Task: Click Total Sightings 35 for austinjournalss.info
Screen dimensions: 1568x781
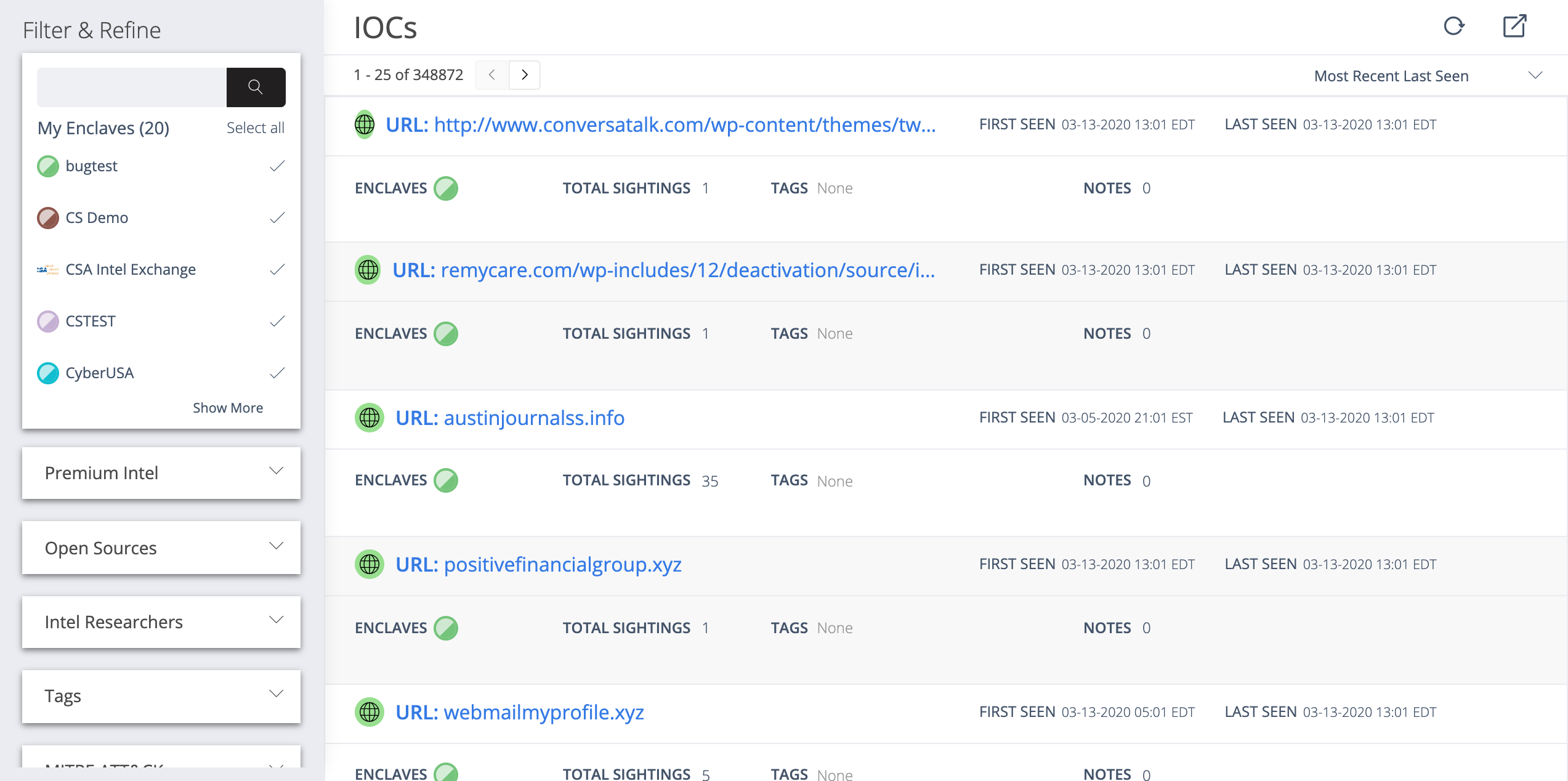Action: [x=641, y=480]
